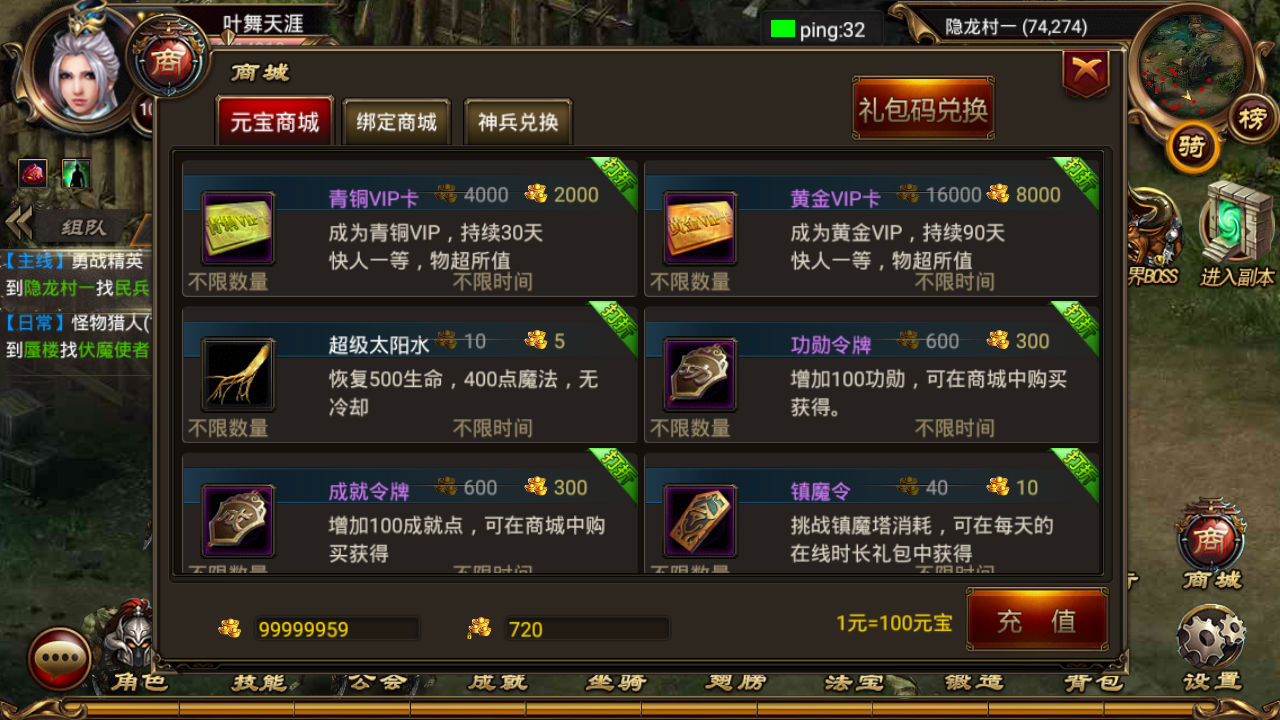The width and height of the screenshot is (1280, 720).
Task: Select the 黄金VIP卡 item icon
Action: [700, 228]
